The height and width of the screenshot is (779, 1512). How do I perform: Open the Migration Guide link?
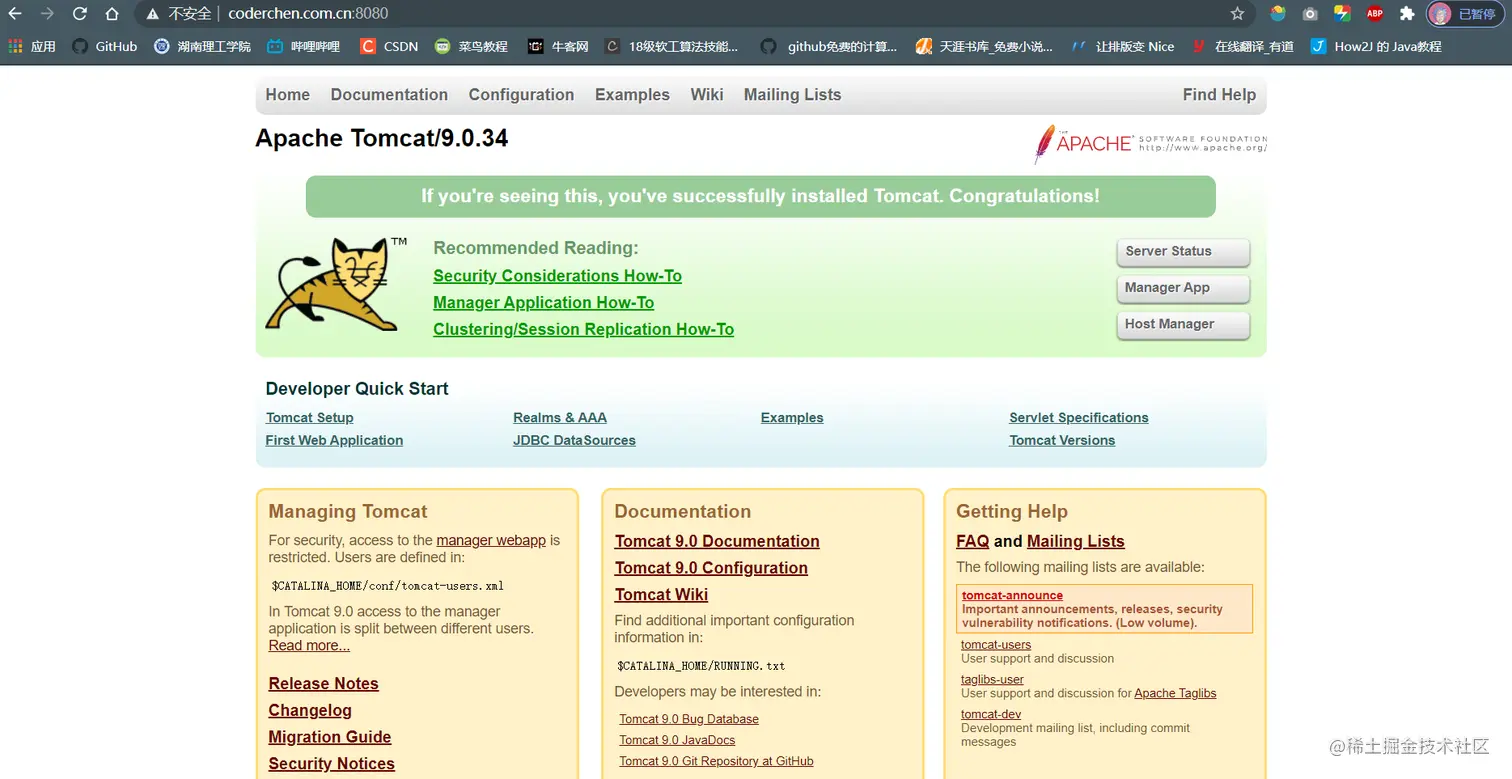click(x=329, y=737)
